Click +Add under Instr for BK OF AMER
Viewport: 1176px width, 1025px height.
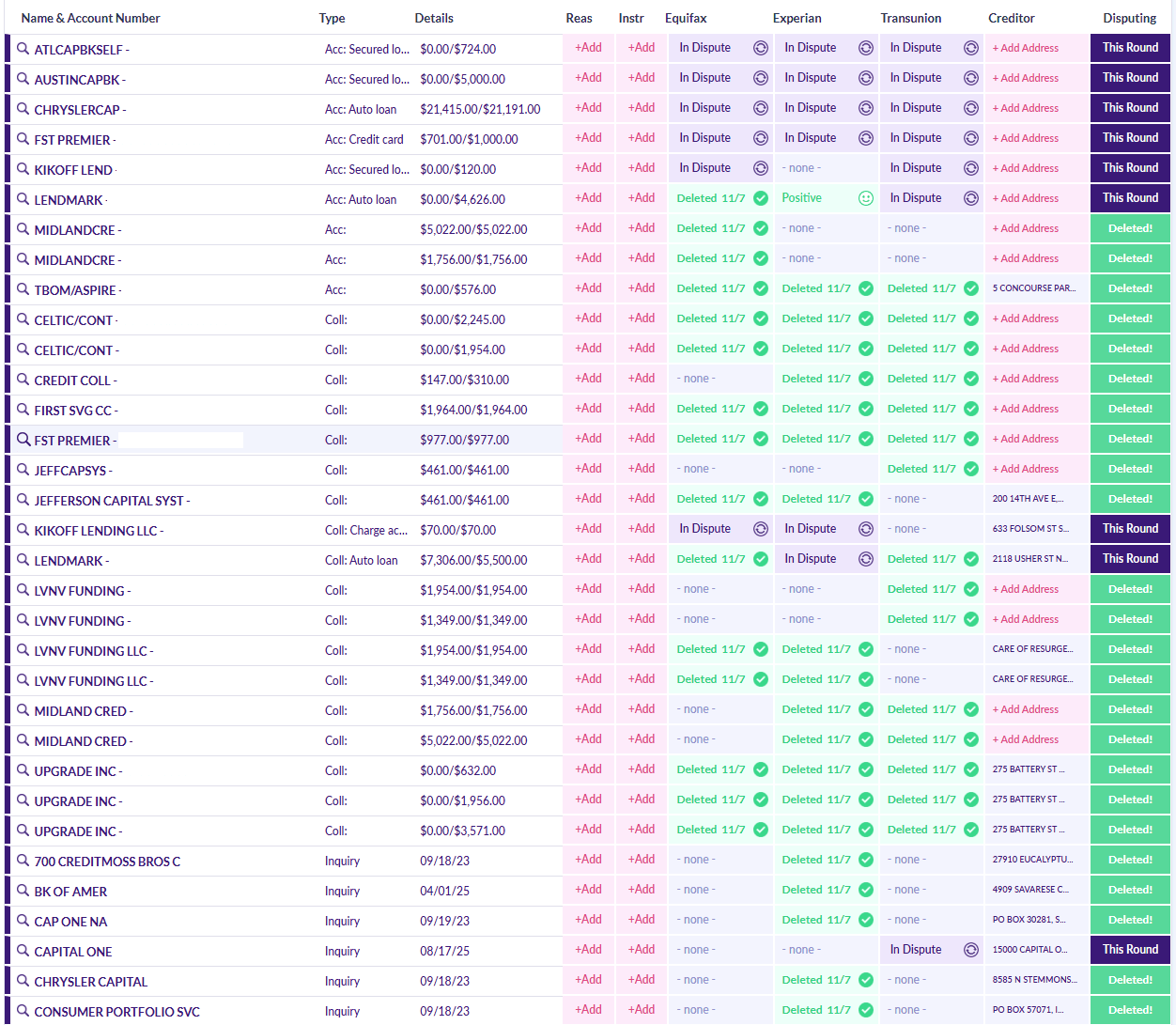coord(641,890)
